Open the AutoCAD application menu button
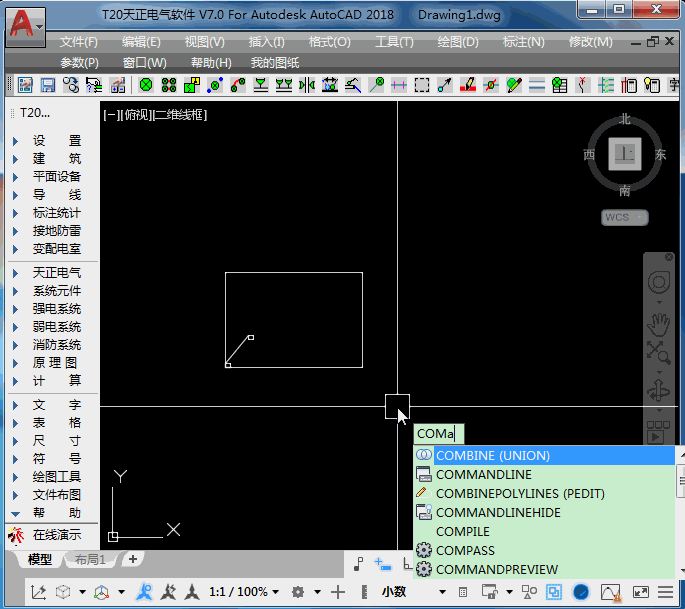The height and width of the screenshot is (609, 685). [x=26, y=27]
